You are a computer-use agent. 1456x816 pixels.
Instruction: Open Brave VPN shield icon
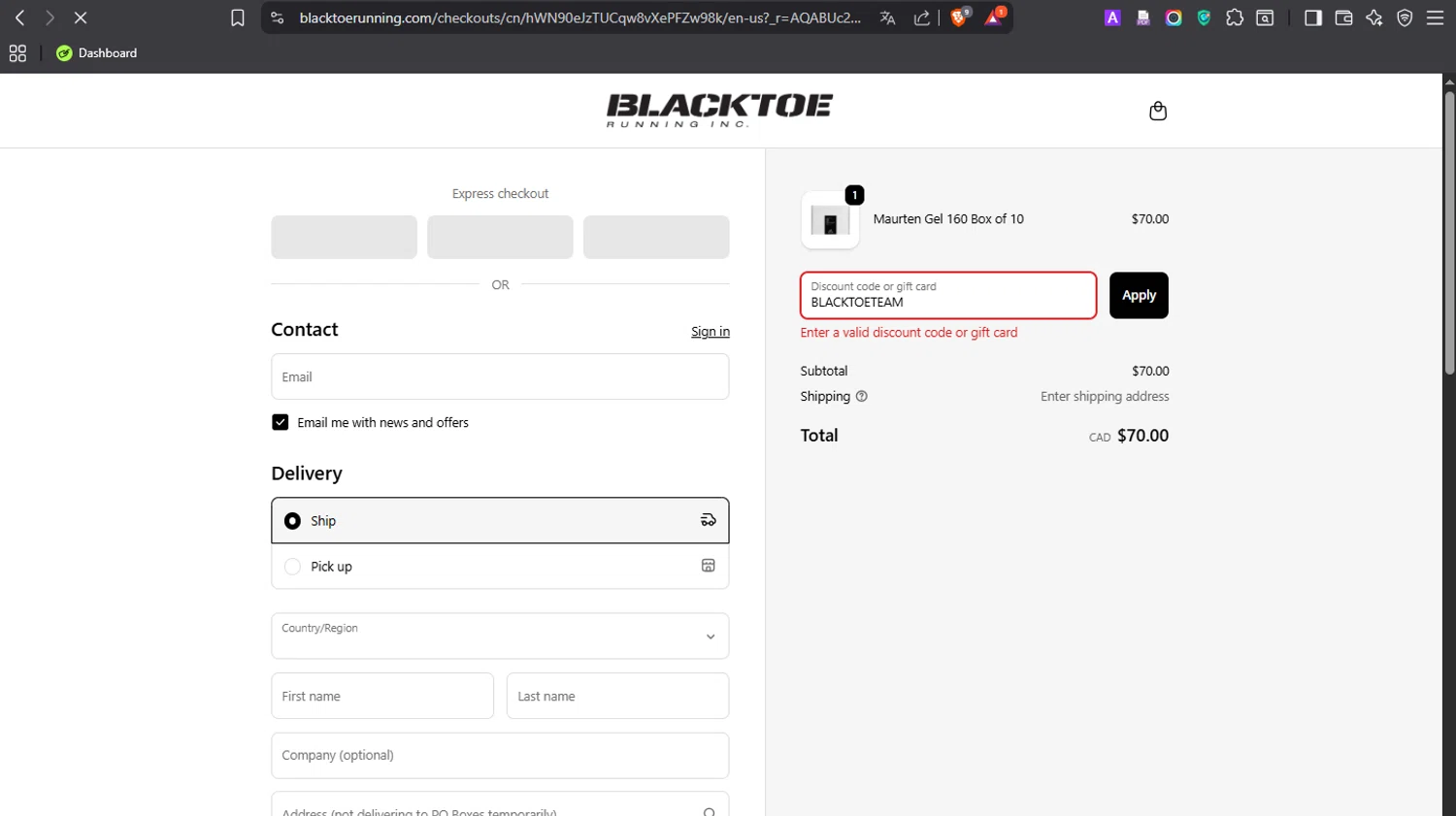click(1405, 17)
